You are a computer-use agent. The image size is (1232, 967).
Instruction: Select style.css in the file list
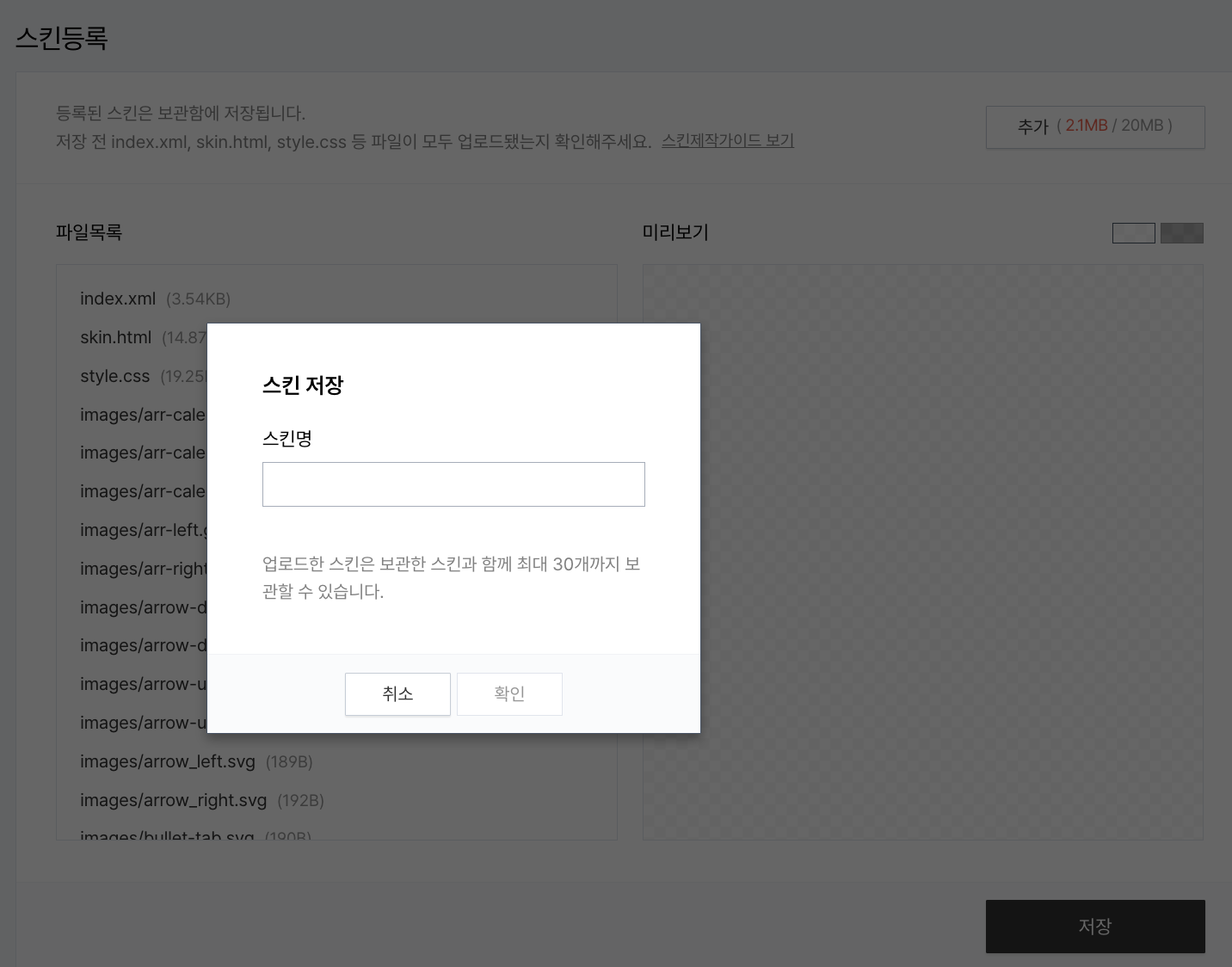[x=143, y=376]
